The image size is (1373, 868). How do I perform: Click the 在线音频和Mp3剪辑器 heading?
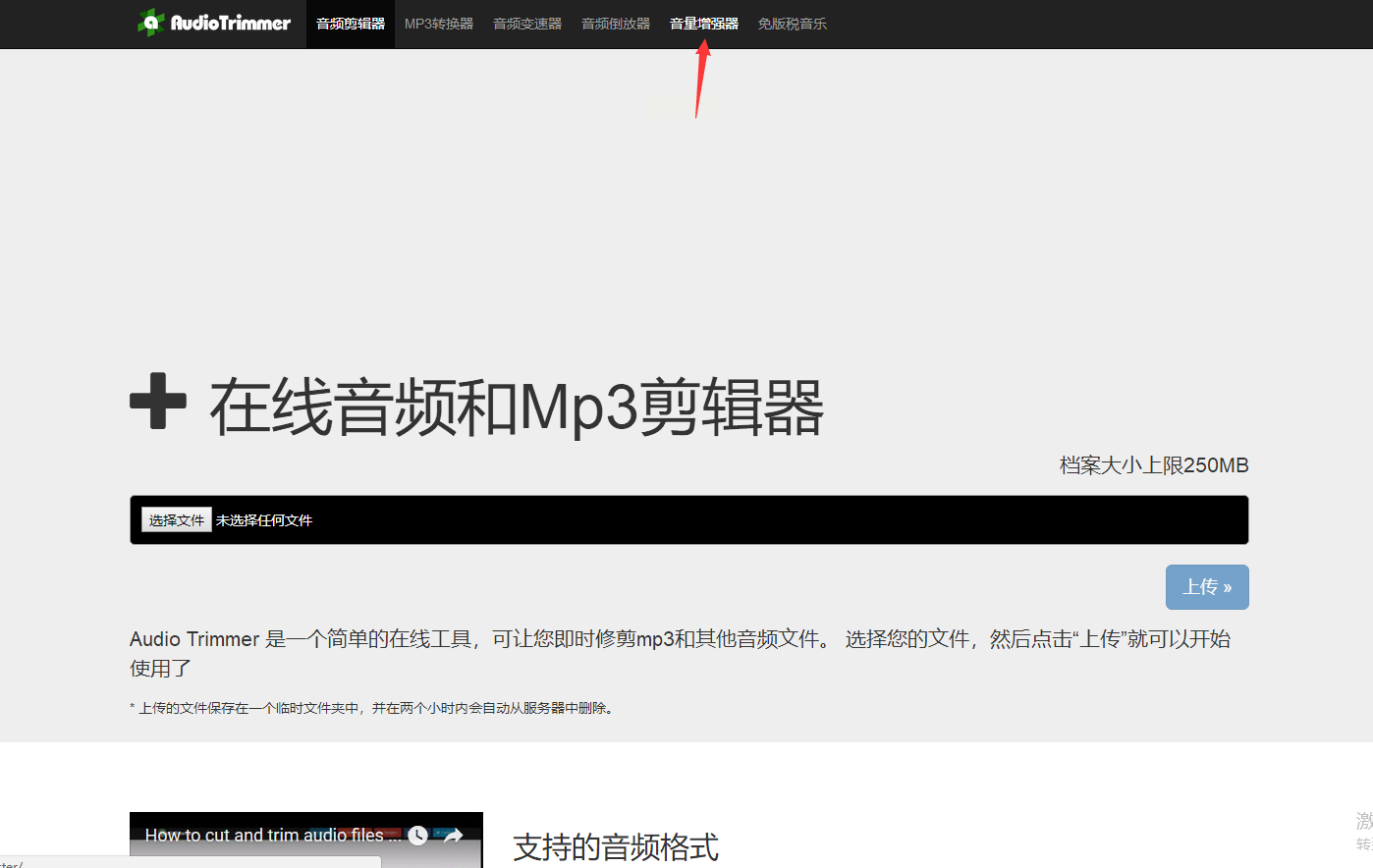click(x=517, y=407)
